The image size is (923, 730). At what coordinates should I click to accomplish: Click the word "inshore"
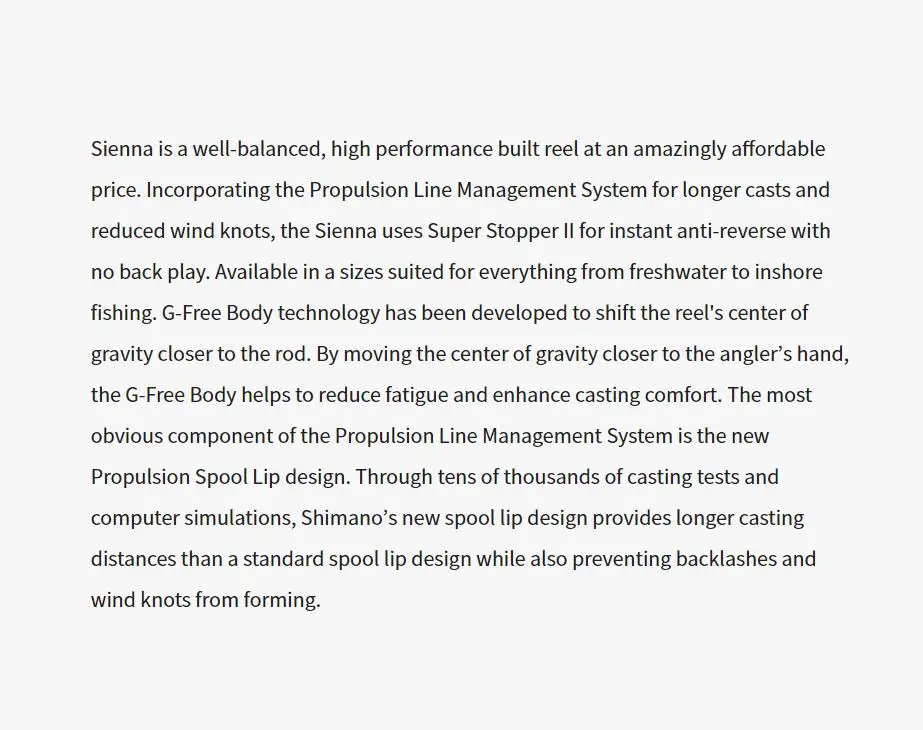pyautogui.click(x=789, y=272)
